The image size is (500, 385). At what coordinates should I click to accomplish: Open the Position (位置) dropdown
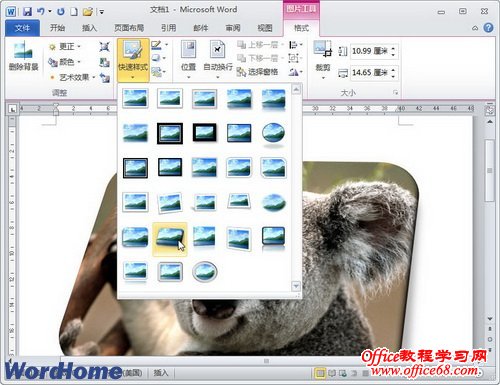tap(188, 60)
